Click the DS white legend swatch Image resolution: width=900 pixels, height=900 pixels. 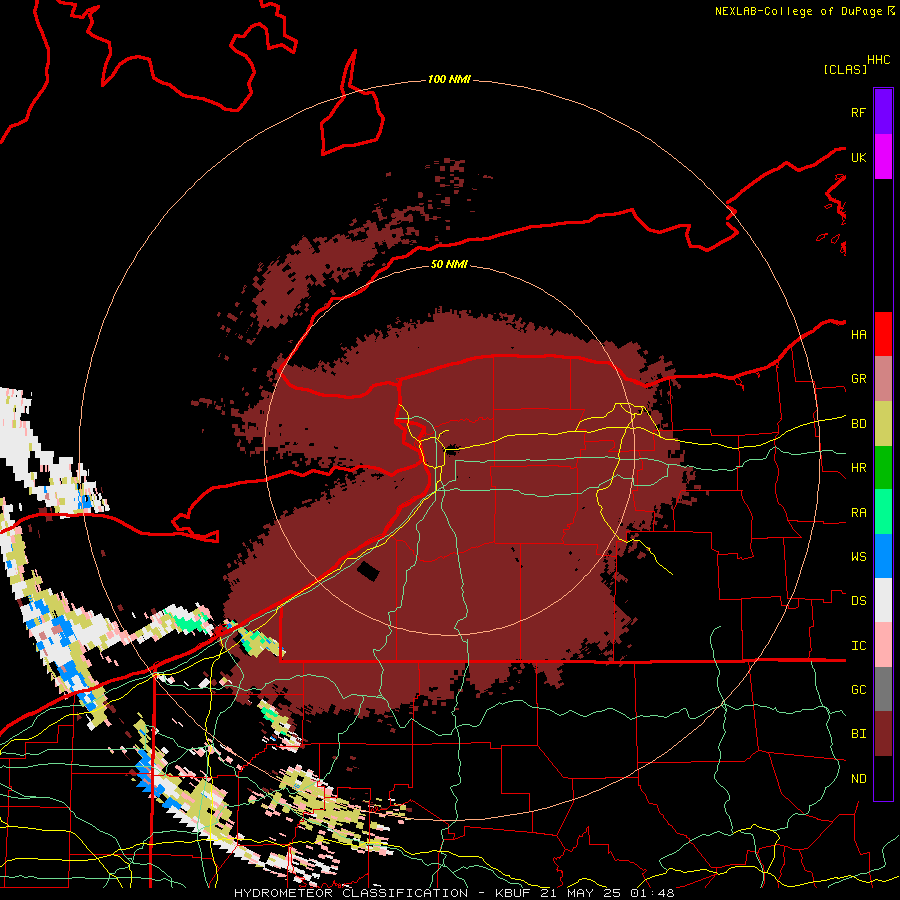click(x=883, y=600)
